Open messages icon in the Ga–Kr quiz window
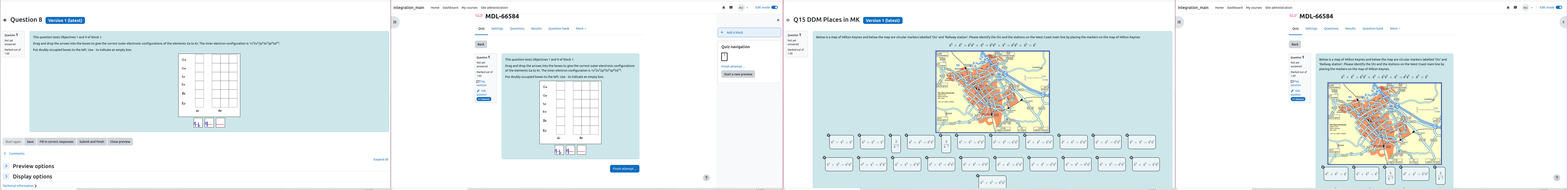Screen dimensions: 1568x190 pyautogui.click(x=731, y=7)
